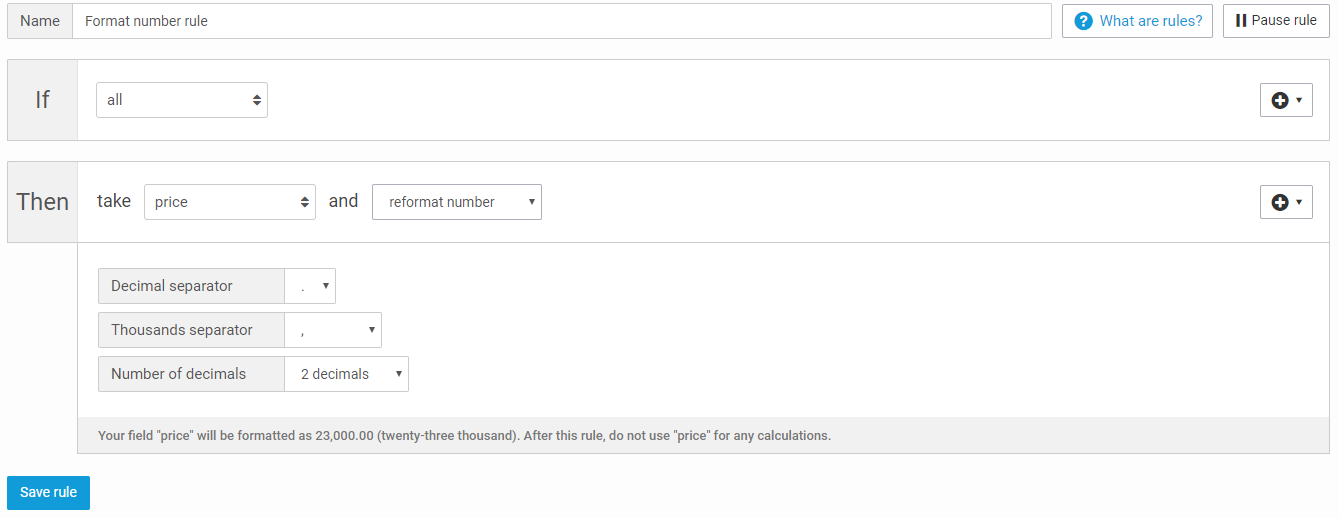The image size is (1339, 518).
Task: Choose a decimal separator from its dropdown
Action: (310, 286)
